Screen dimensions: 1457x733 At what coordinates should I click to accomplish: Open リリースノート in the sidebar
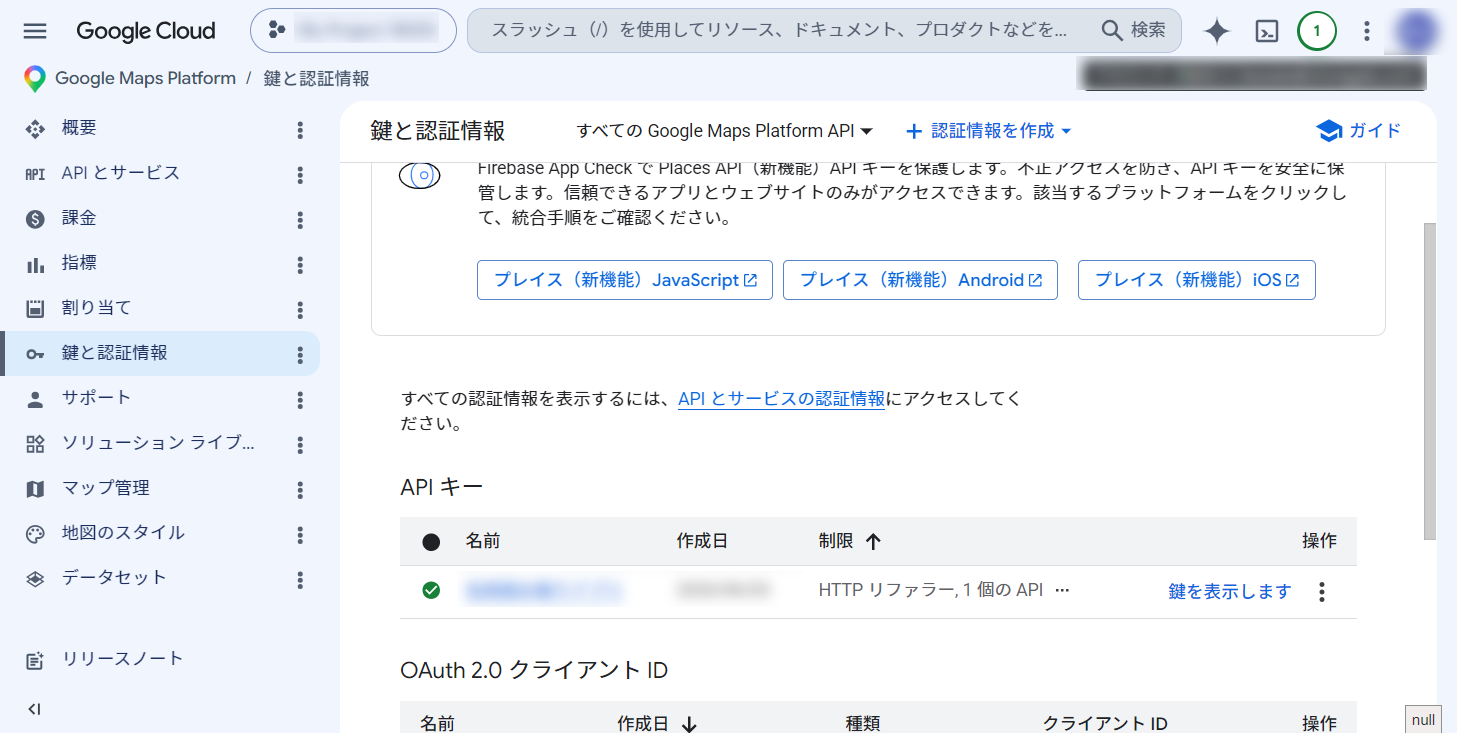[x=122, y=659]
